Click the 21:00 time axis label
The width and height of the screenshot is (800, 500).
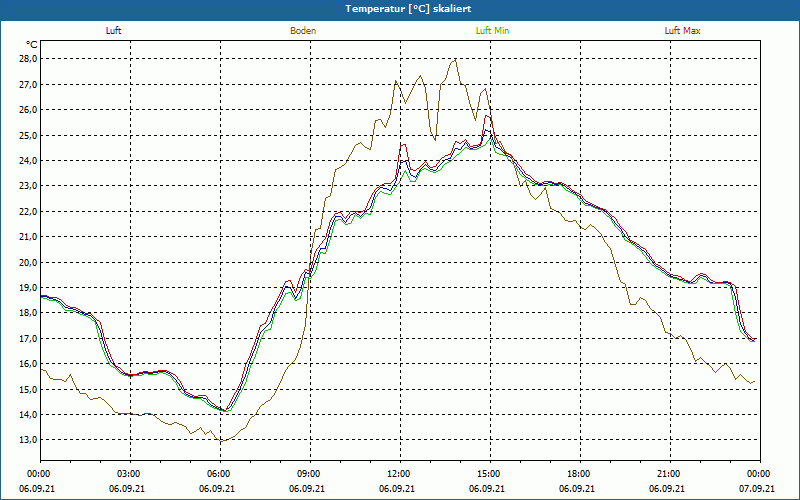670,474
